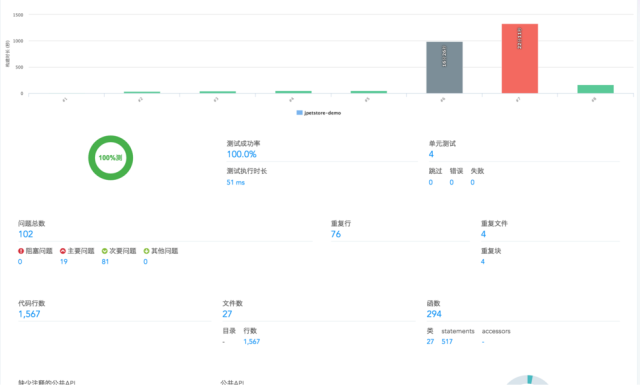Click the 文件数 label
640x386 pixels.
pyautogui.click(x=232, y=304)
